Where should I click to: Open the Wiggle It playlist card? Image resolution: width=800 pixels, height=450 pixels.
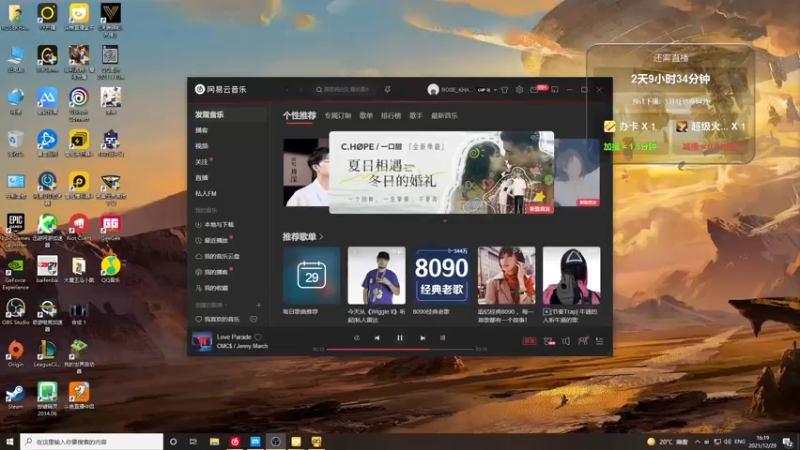(377, 276)
